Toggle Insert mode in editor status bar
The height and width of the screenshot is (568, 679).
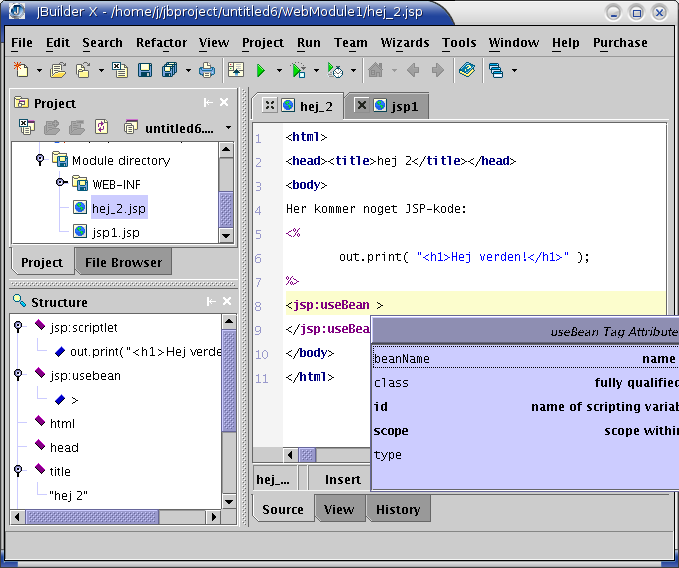tap(342, 480)
